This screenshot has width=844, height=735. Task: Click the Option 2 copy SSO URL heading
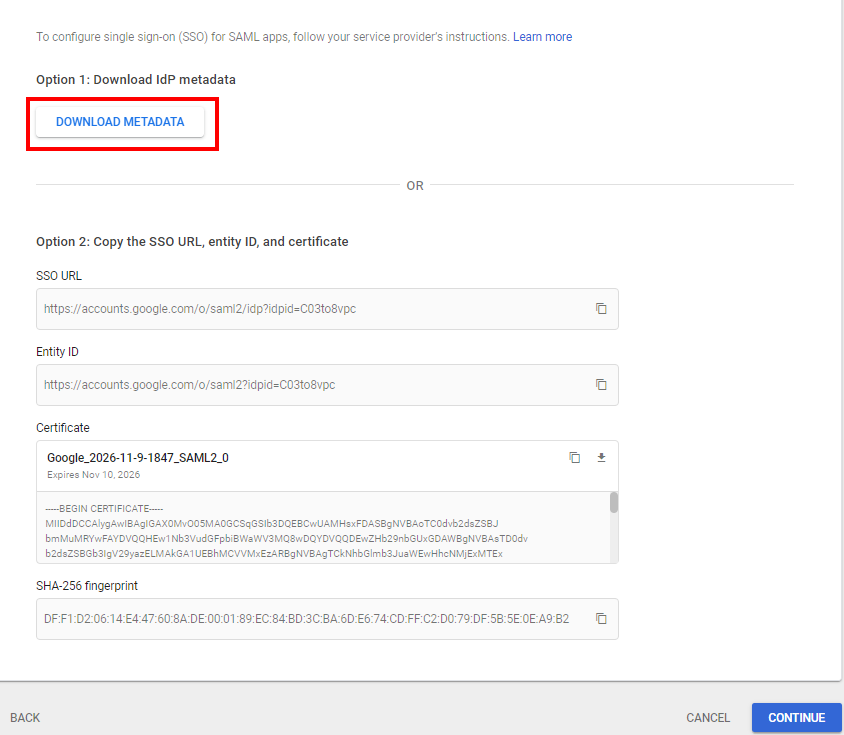[192, 242]
